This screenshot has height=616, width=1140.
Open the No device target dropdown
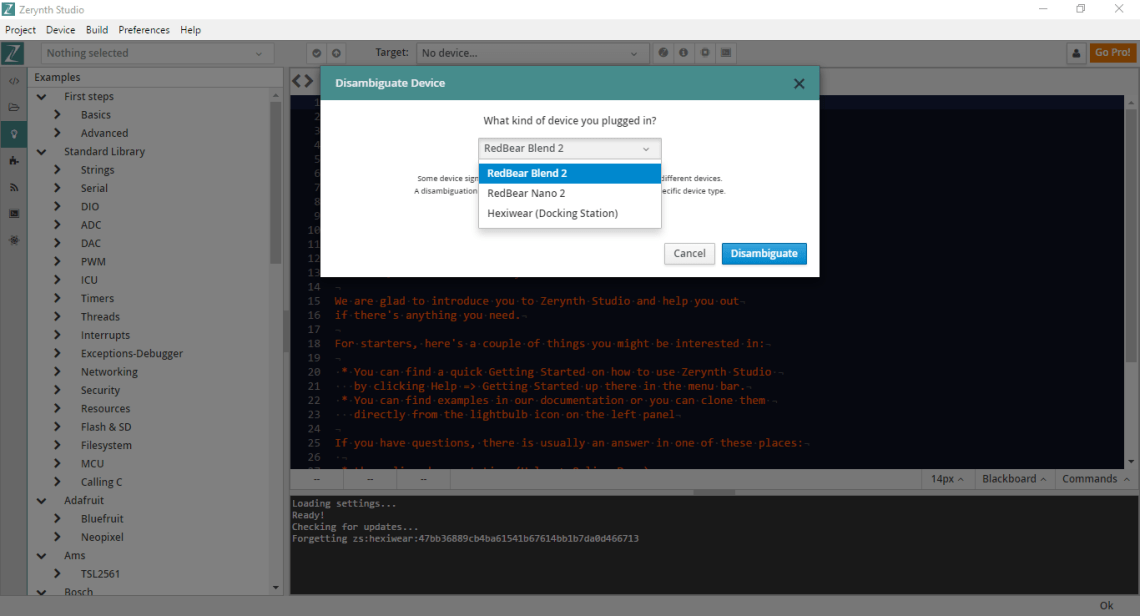click(530, 53)
